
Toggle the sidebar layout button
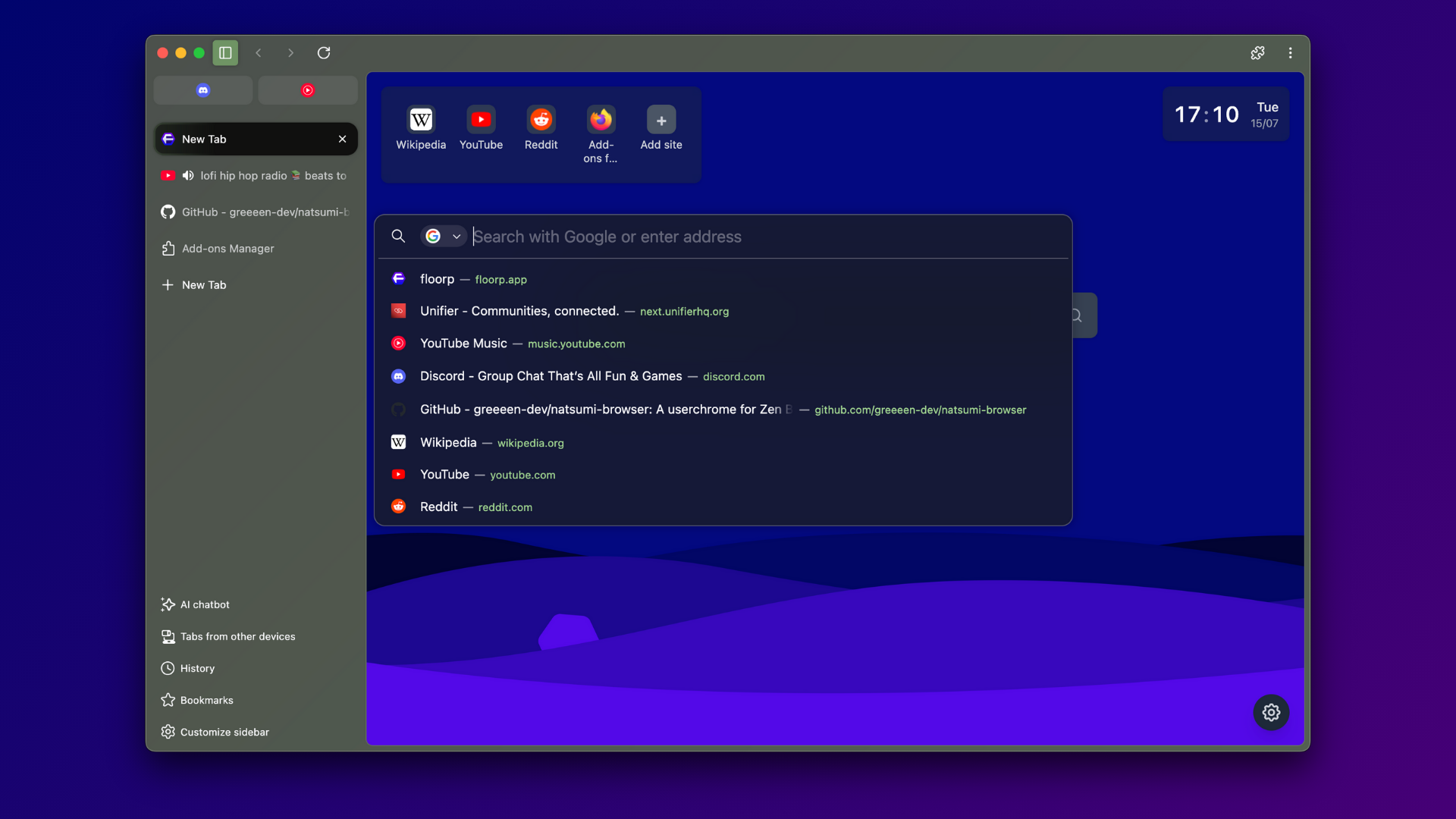point(224,52)
